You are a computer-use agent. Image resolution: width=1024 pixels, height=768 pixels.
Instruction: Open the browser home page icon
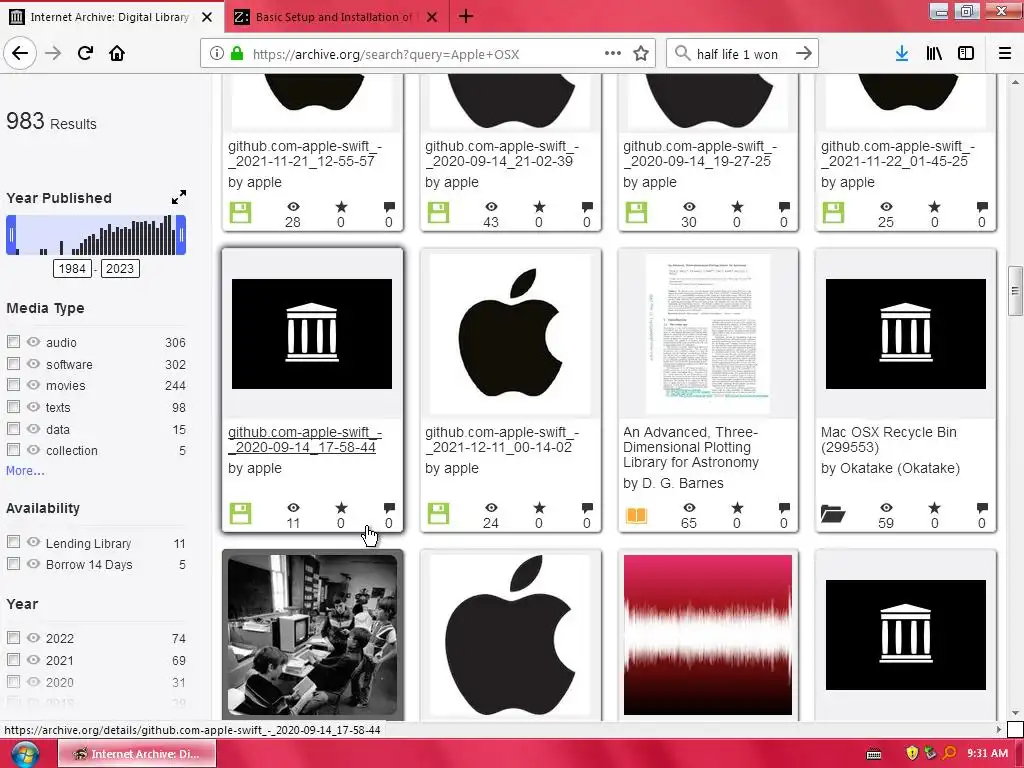pyautogui.click(x=117, y=53)
